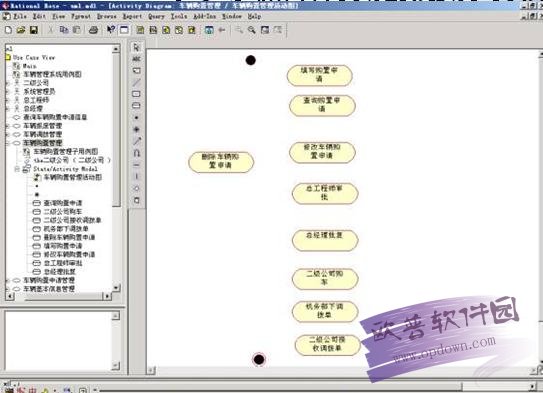Expand the 系统管理员 actor node
The height and width of the screenshot is (393, 543).
tap(7, 91)
